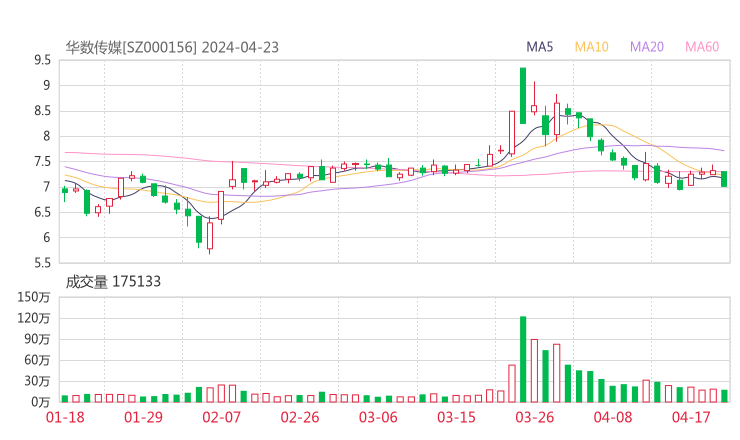This screenshot has height=440, width=740.
Task: Click the MA60 legend label
Action: [702, 47]
